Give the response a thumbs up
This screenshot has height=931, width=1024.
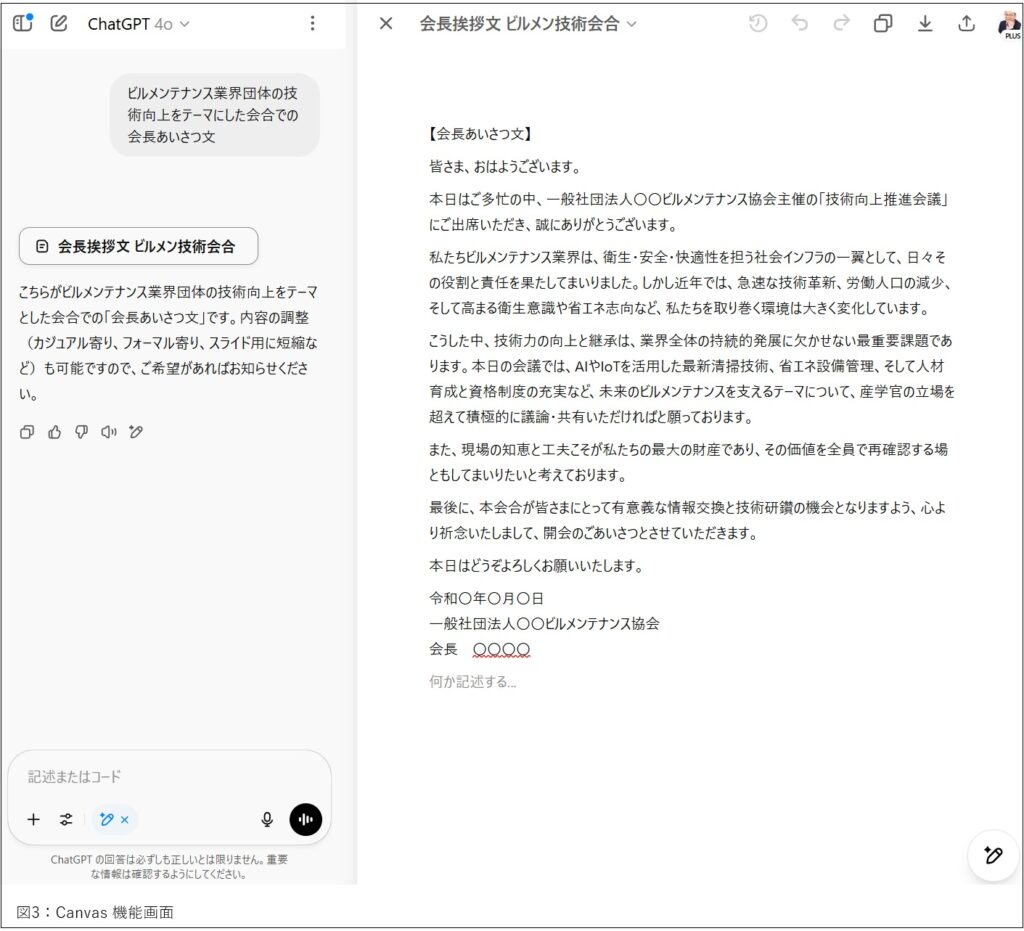pyautogui.click(x=55, y=431)
